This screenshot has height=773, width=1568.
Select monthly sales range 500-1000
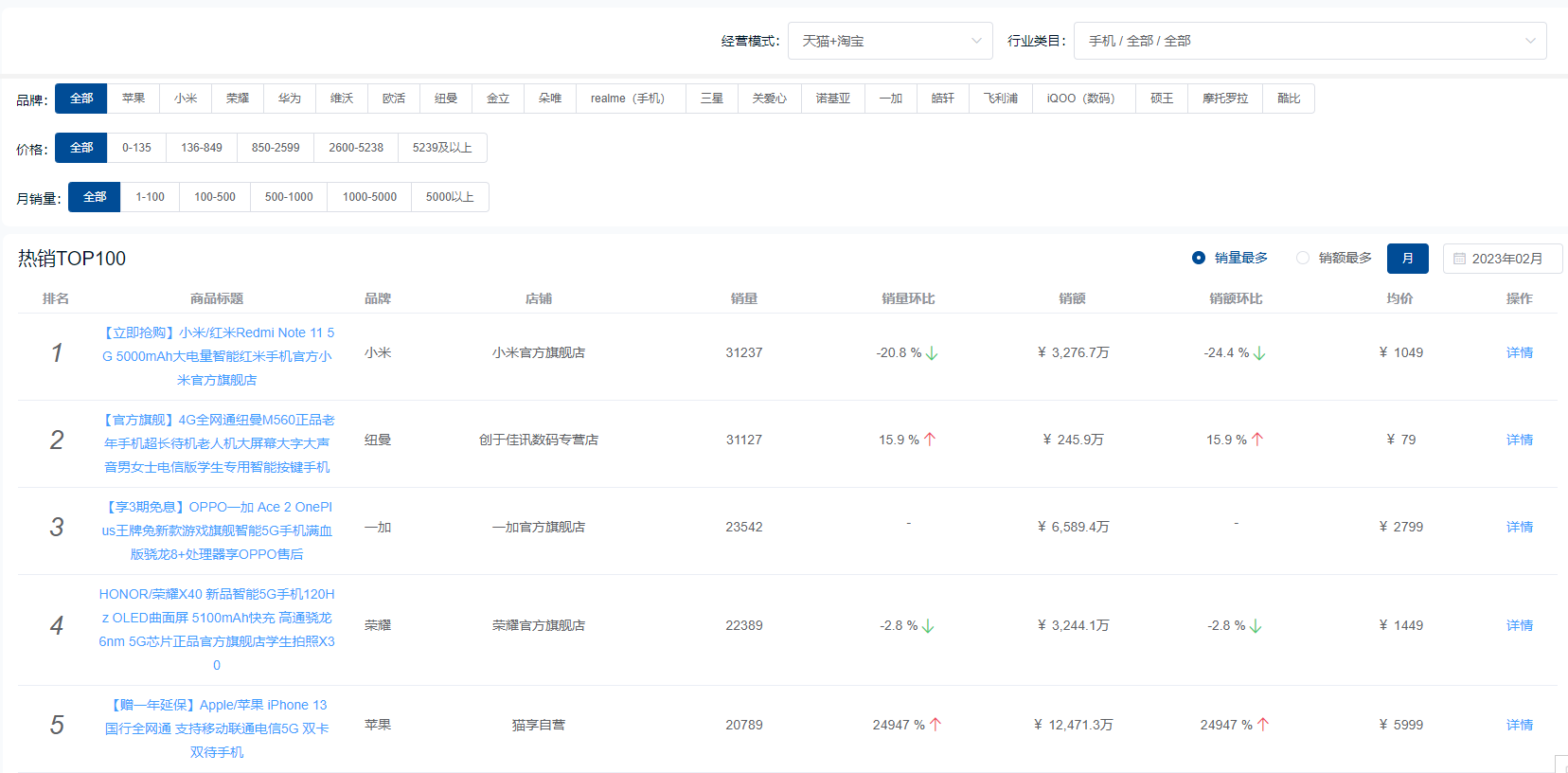point(289,197)
